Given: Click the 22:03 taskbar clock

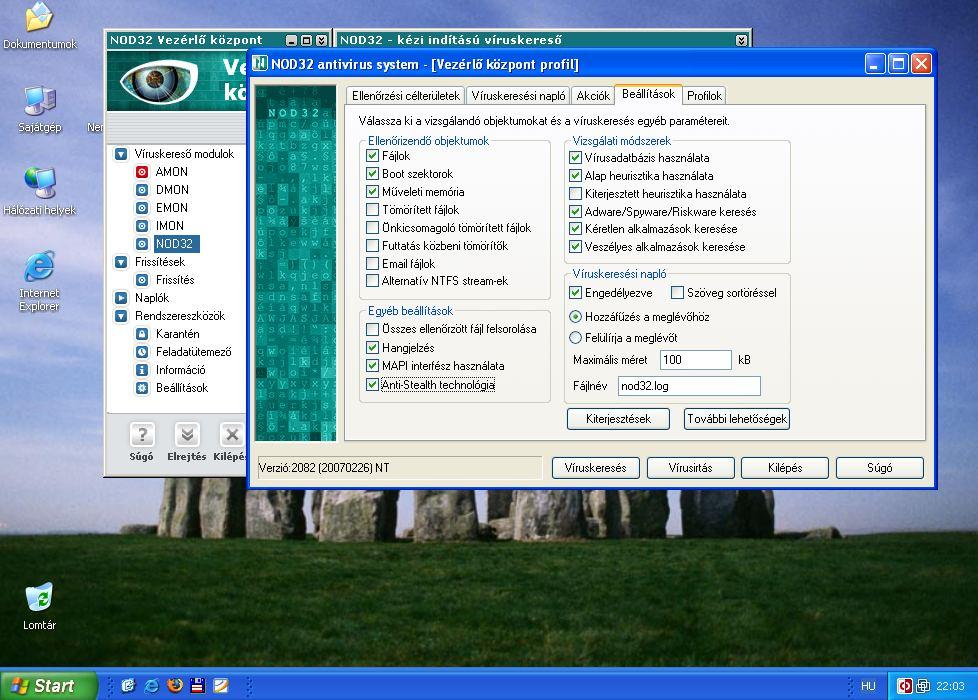Looking at the screenshot, I should pos(950,686).
